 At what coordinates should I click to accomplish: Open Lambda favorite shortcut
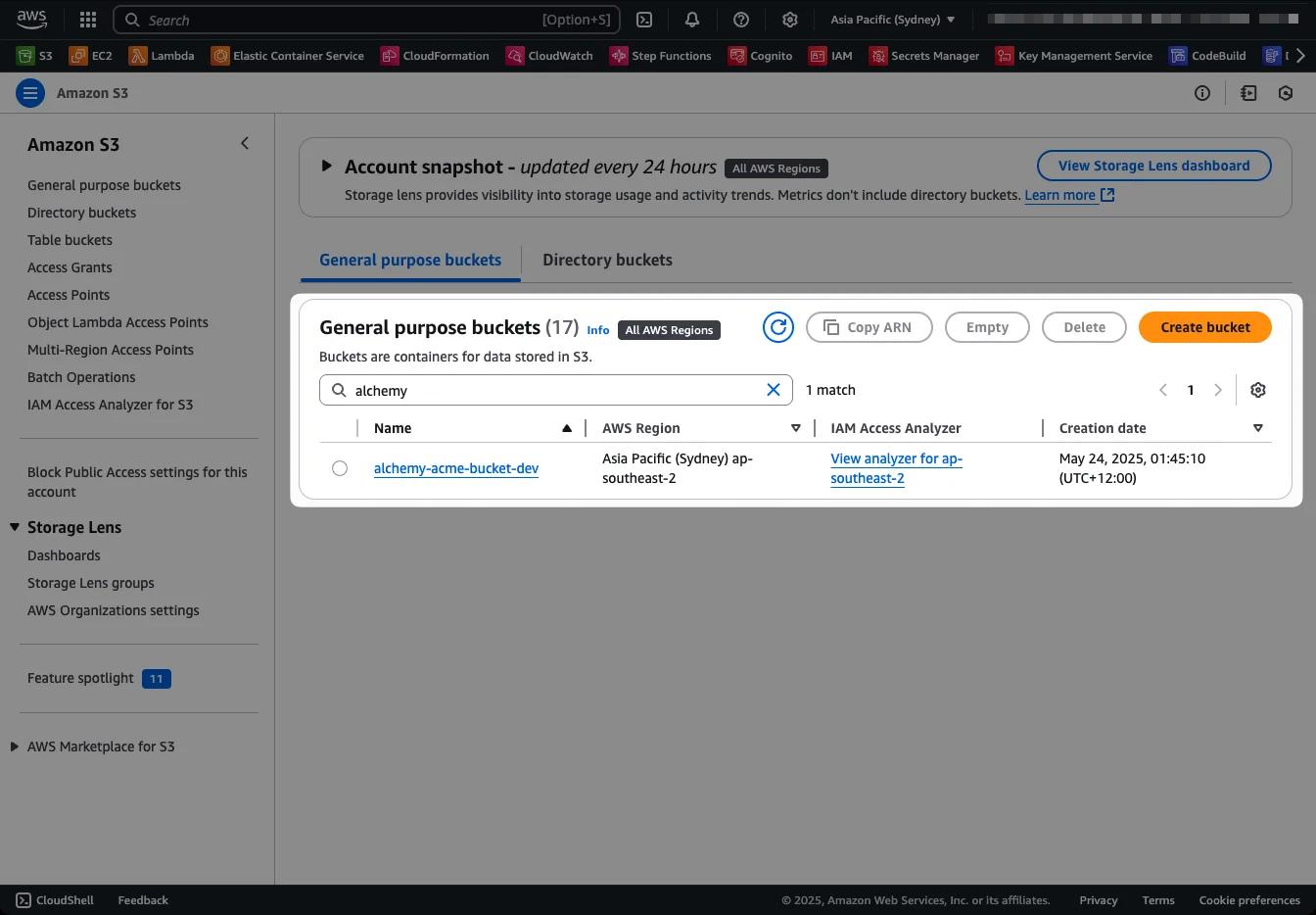(x=162, y=56)
